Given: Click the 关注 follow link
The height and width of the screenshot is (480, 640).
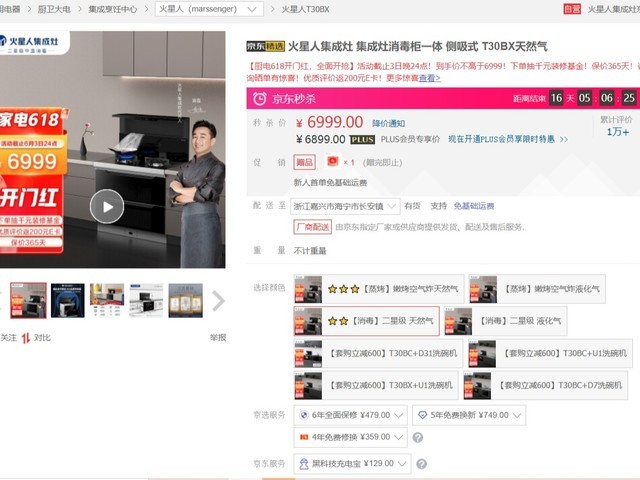Looking at the screenshot, I should click(9, 338).
